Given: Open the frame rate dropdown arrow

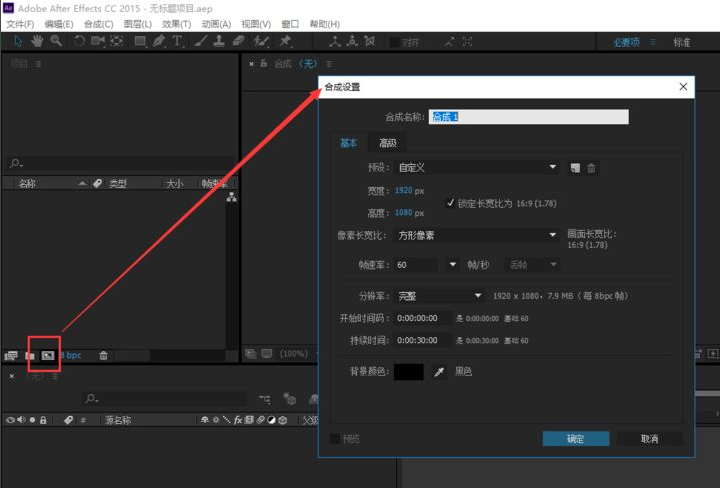Looking at the screenshot, I should click(453, 264).
